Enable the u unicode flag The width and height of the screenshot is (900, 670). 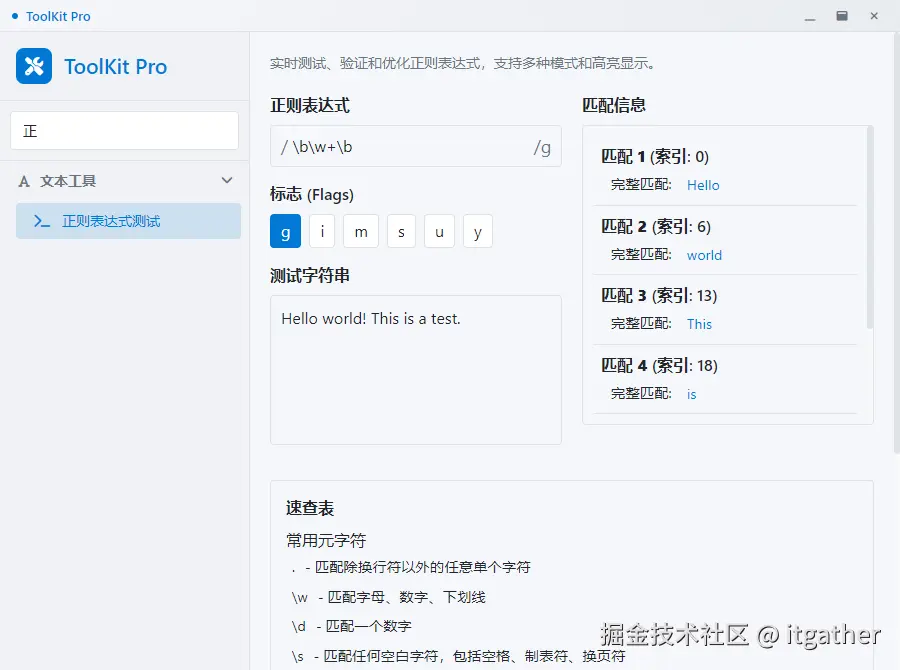439,231
